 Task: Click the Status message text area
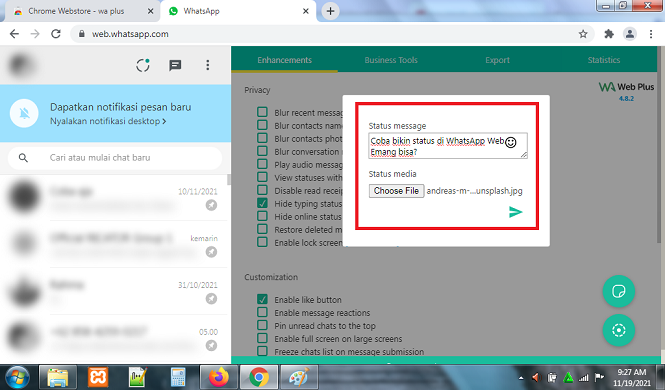click(448, 146)
